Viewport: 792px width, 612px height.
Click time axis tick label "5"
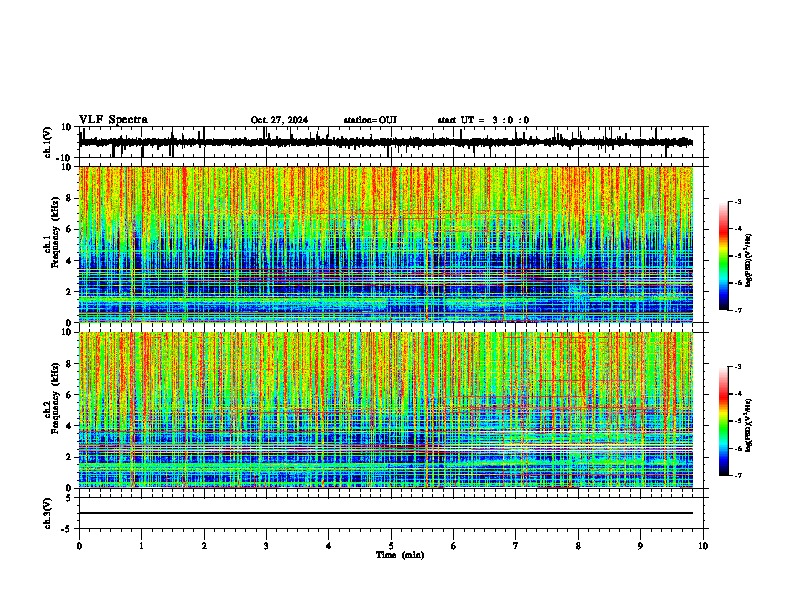pos(391,546)
